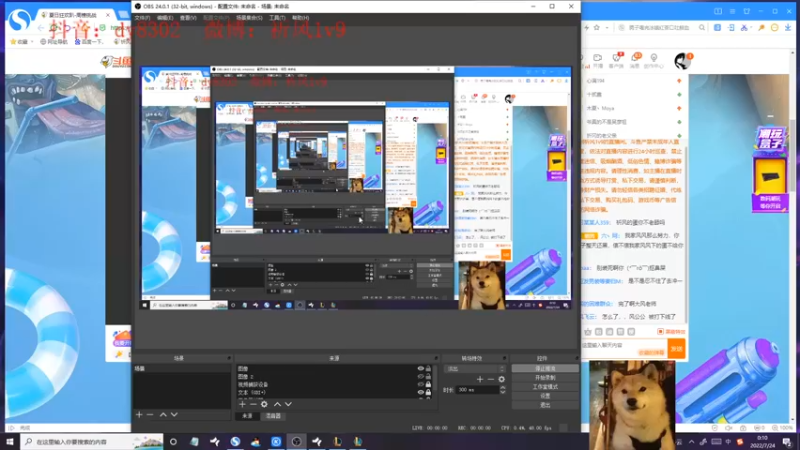Image resolution: width=800 pixels, height=450 pixels.
Task: Toggle visibility eye of 视频捕获设备 source
Action: click(420, 384)
